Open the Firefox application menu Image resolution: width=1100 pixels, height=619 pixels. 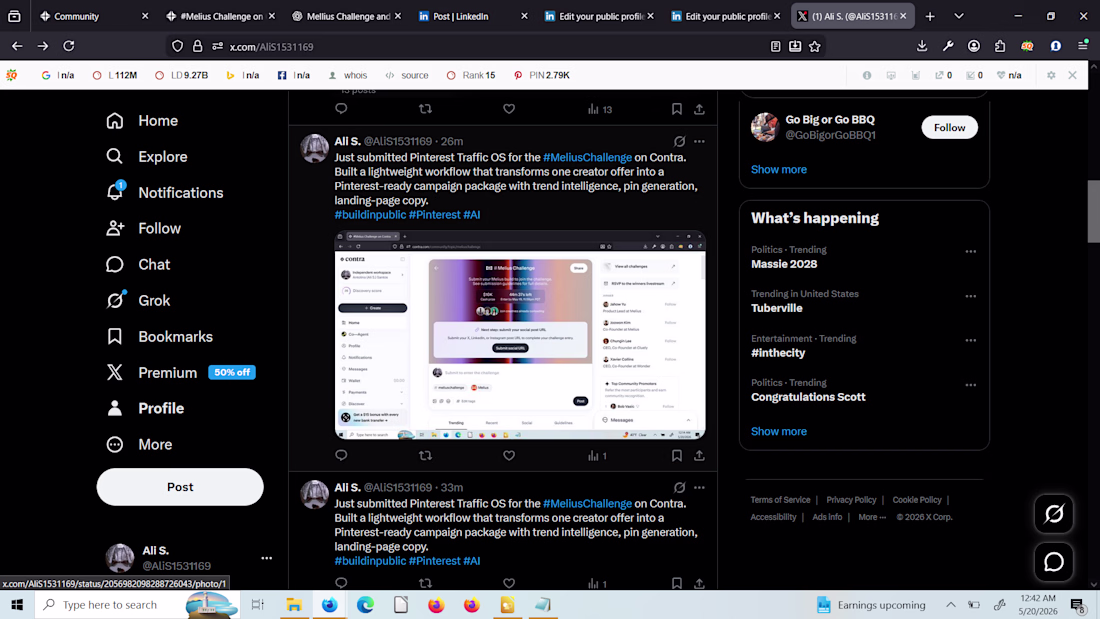[1082, 46]
